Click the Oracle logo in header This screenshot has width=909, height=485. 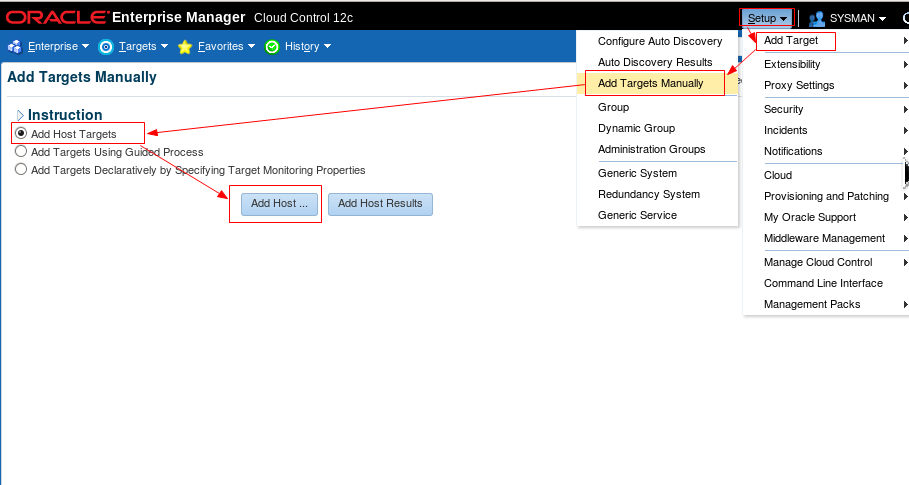tap(57, 17)
